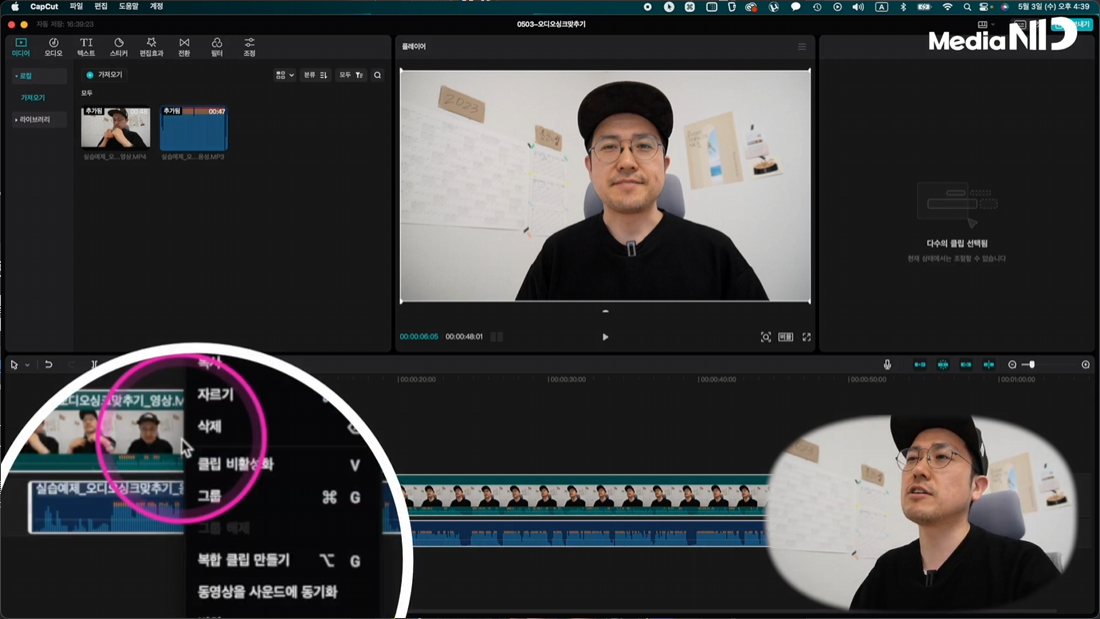Open the 계정 (Account) menu

(156, 6)
